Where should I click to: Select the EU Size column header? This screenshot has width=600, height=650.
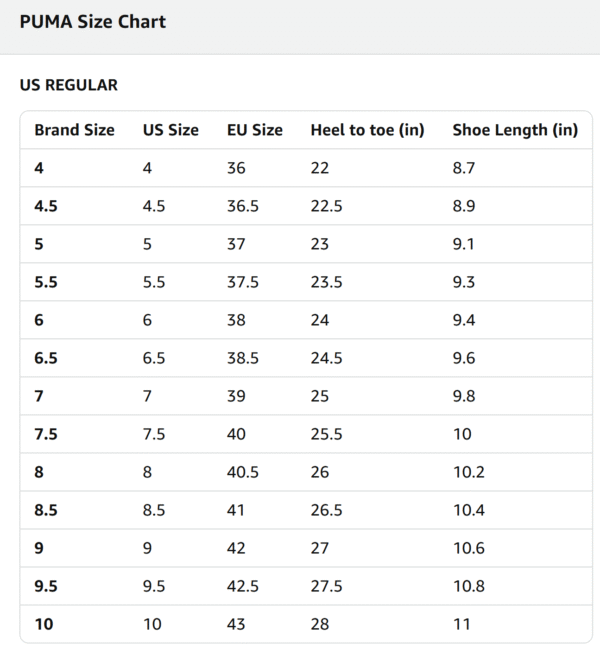(x=255, y=130)
